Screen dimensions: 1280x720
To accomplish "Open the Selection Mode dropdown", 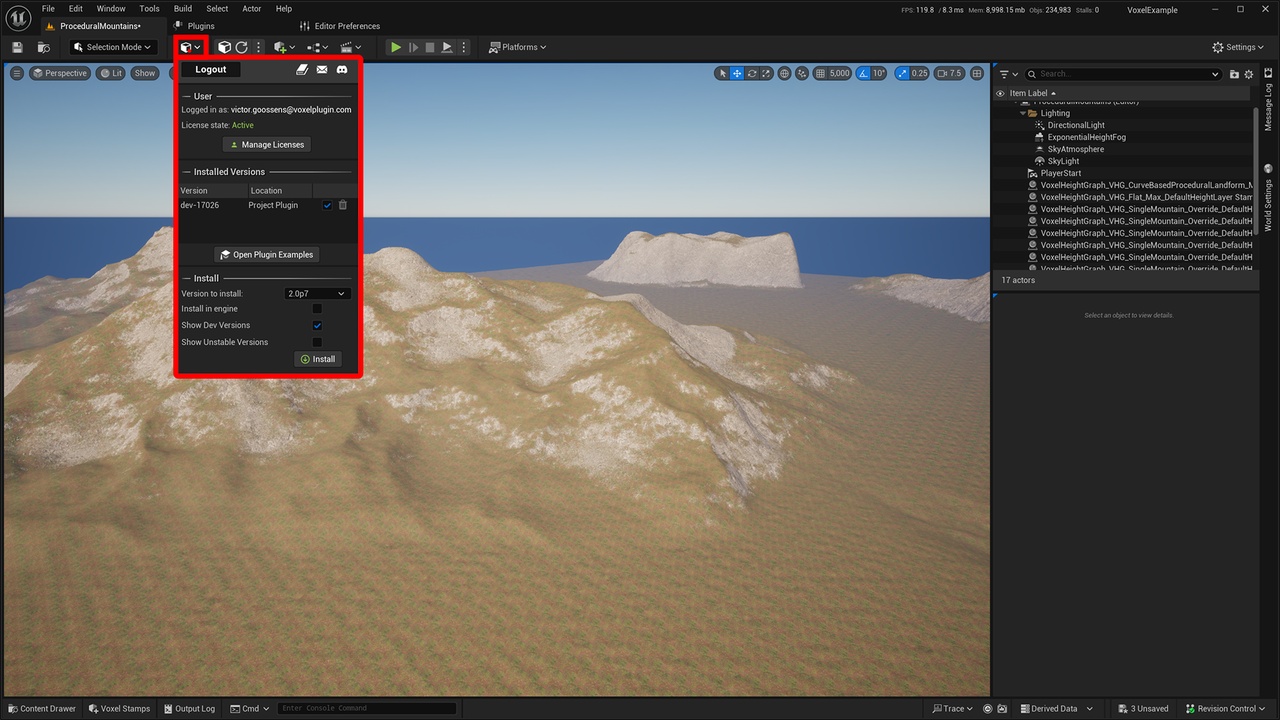I will pyautogui.click(x=113, y=47).
